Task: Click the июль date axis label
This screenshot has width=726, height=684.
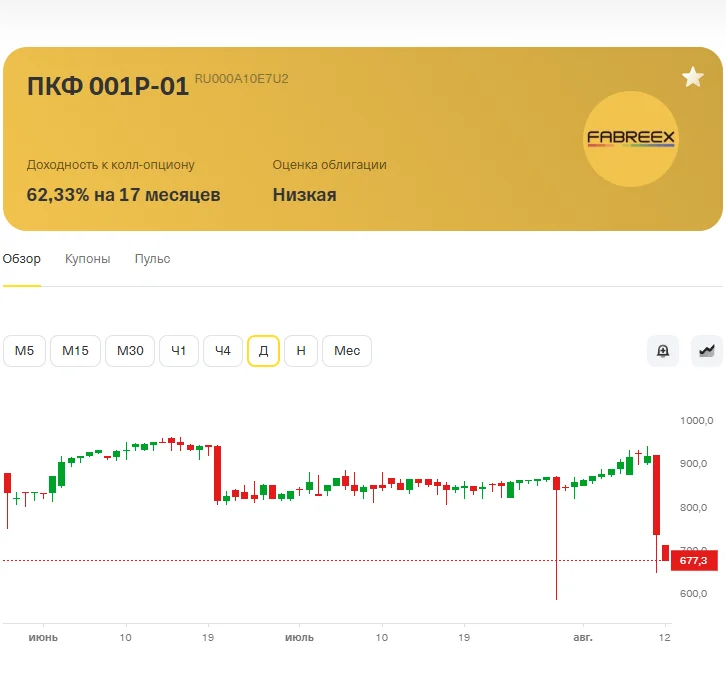Action: tap(299, 638)
